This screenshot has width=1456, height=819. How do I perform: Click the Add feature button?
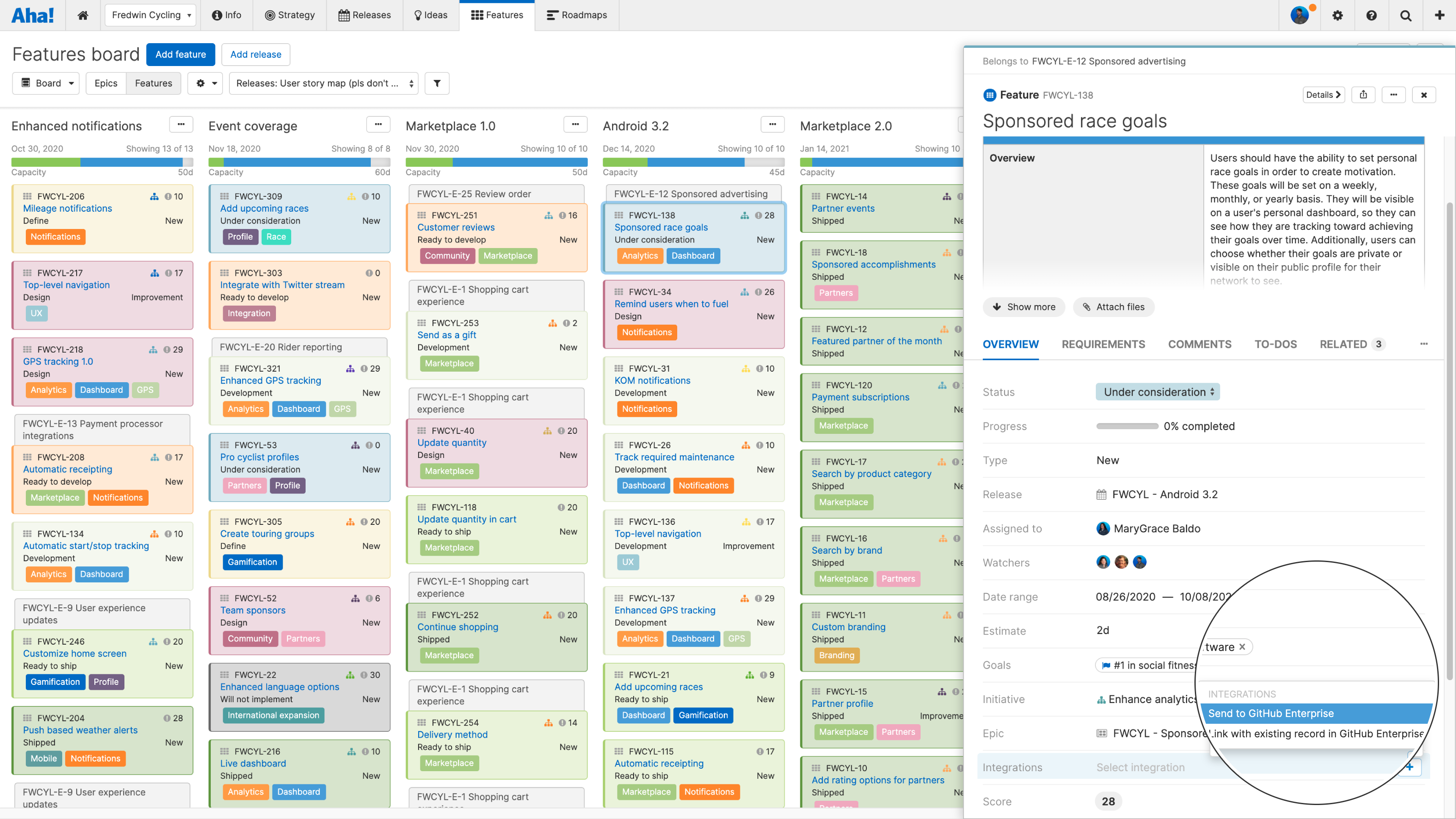tap(180, 54)
